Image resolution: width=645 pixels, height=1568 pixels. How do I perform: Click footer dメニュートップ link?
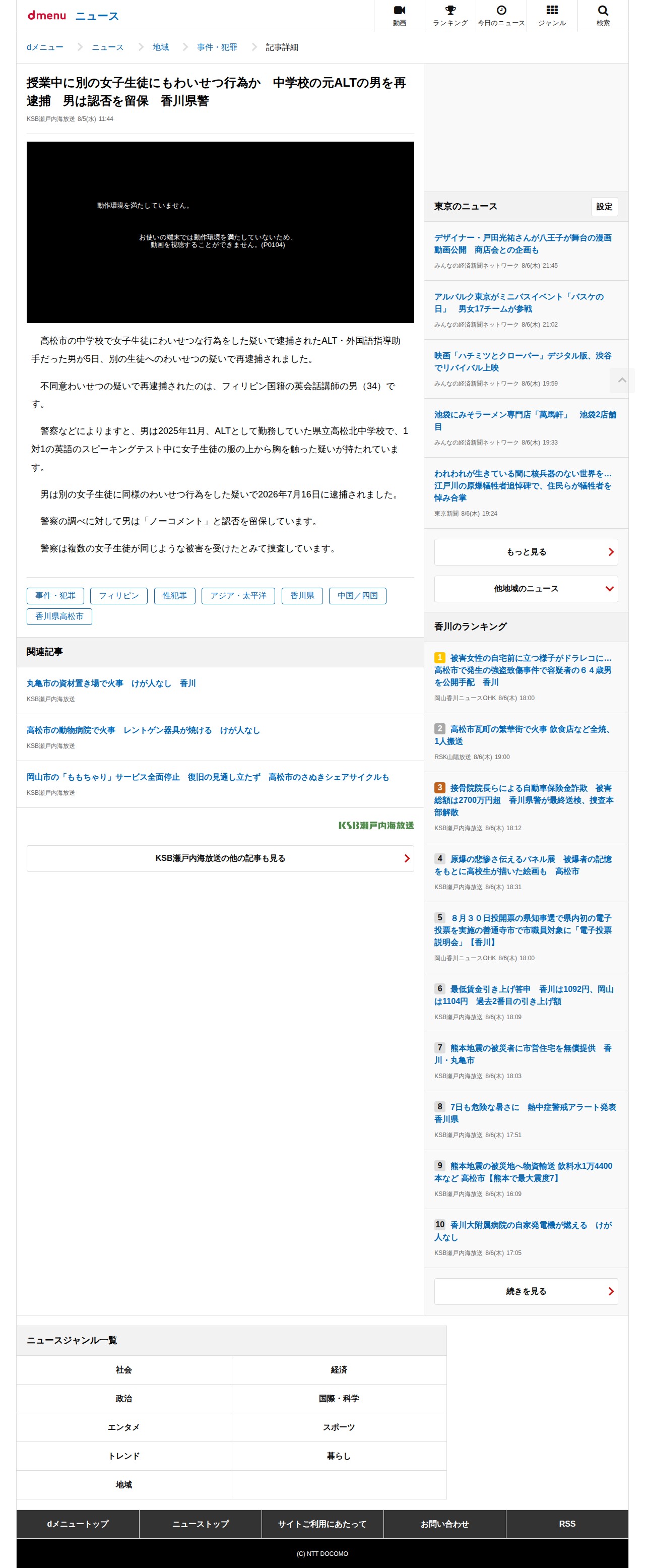[78, 1524]
